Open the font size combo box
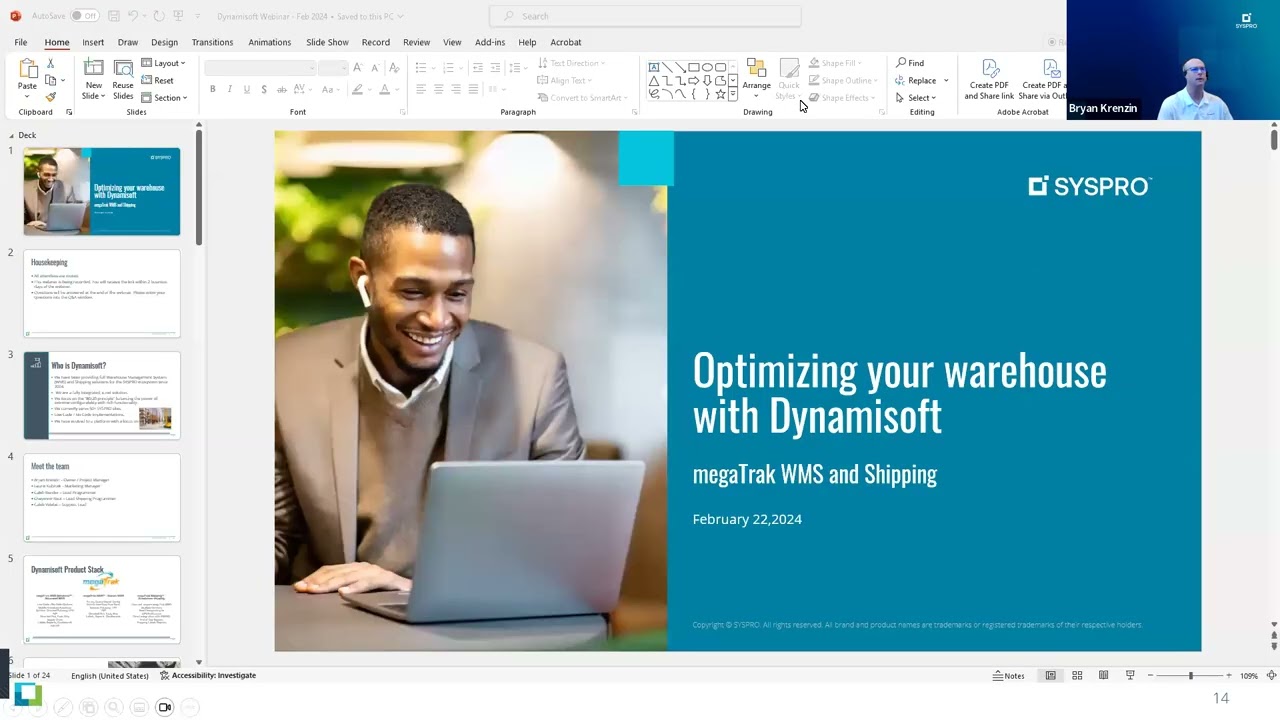 point(332,67)
